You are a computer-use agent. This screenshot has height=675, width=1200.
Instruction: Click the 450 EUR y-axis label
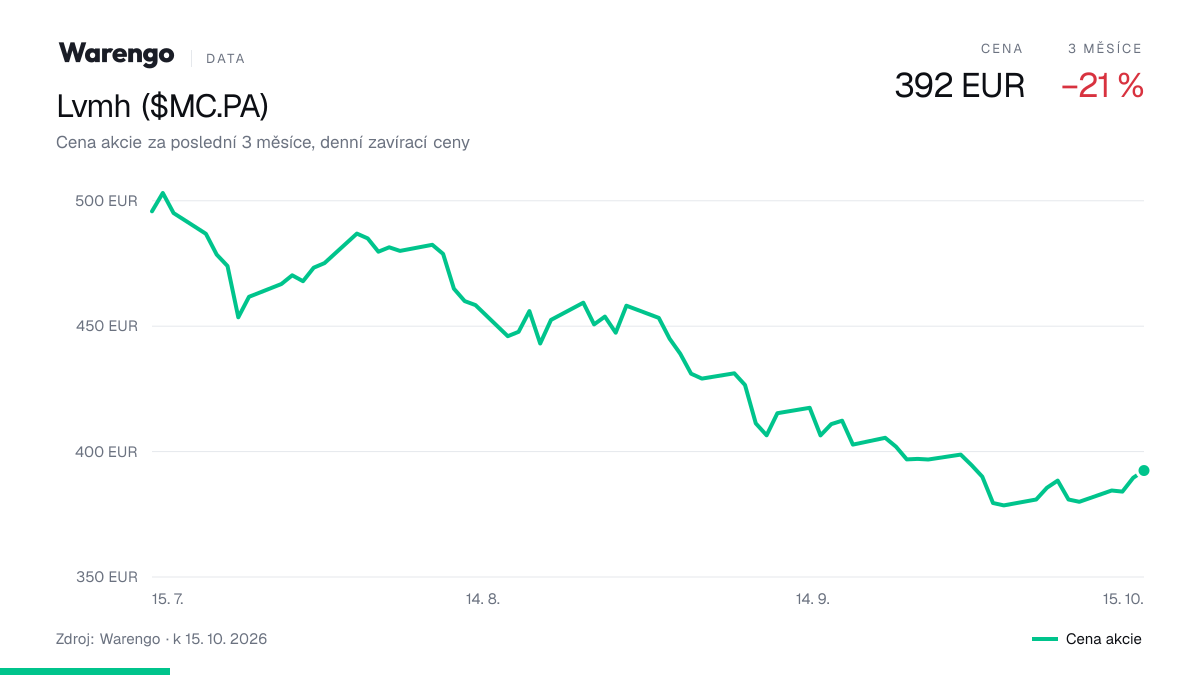tap(106, 326)
